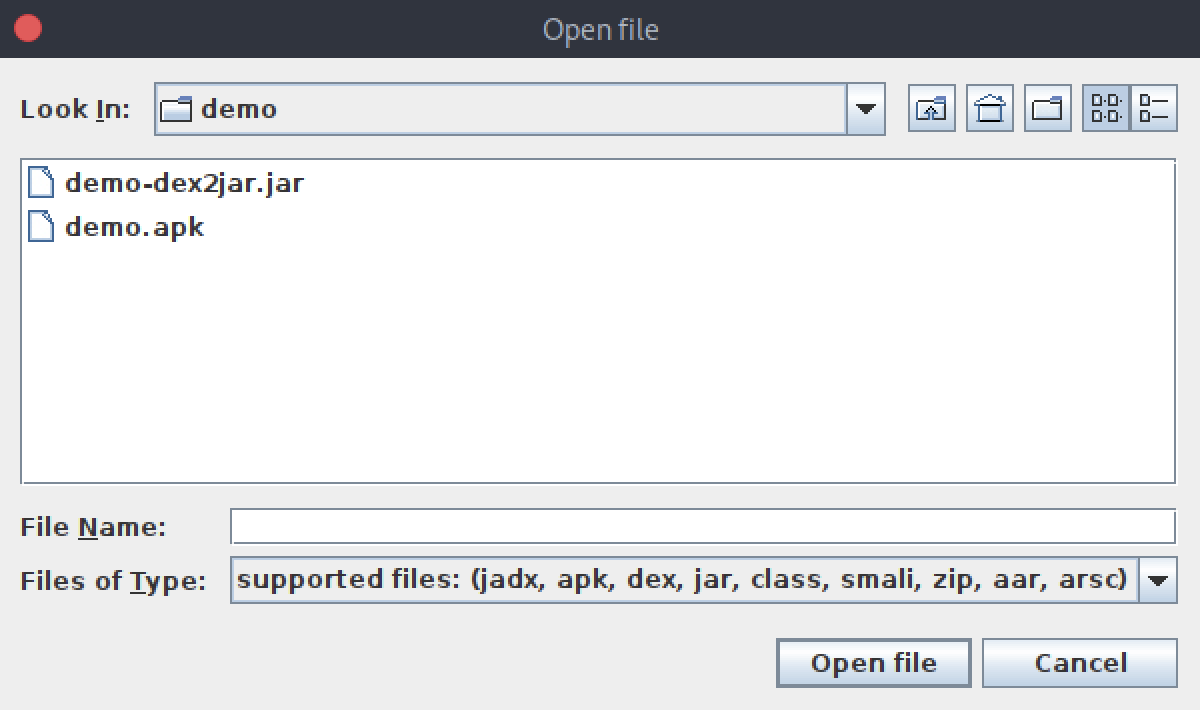The width and height of the screenshot is (1200, 710).
Task: Go to the Home directory icon
Action: 989,109
